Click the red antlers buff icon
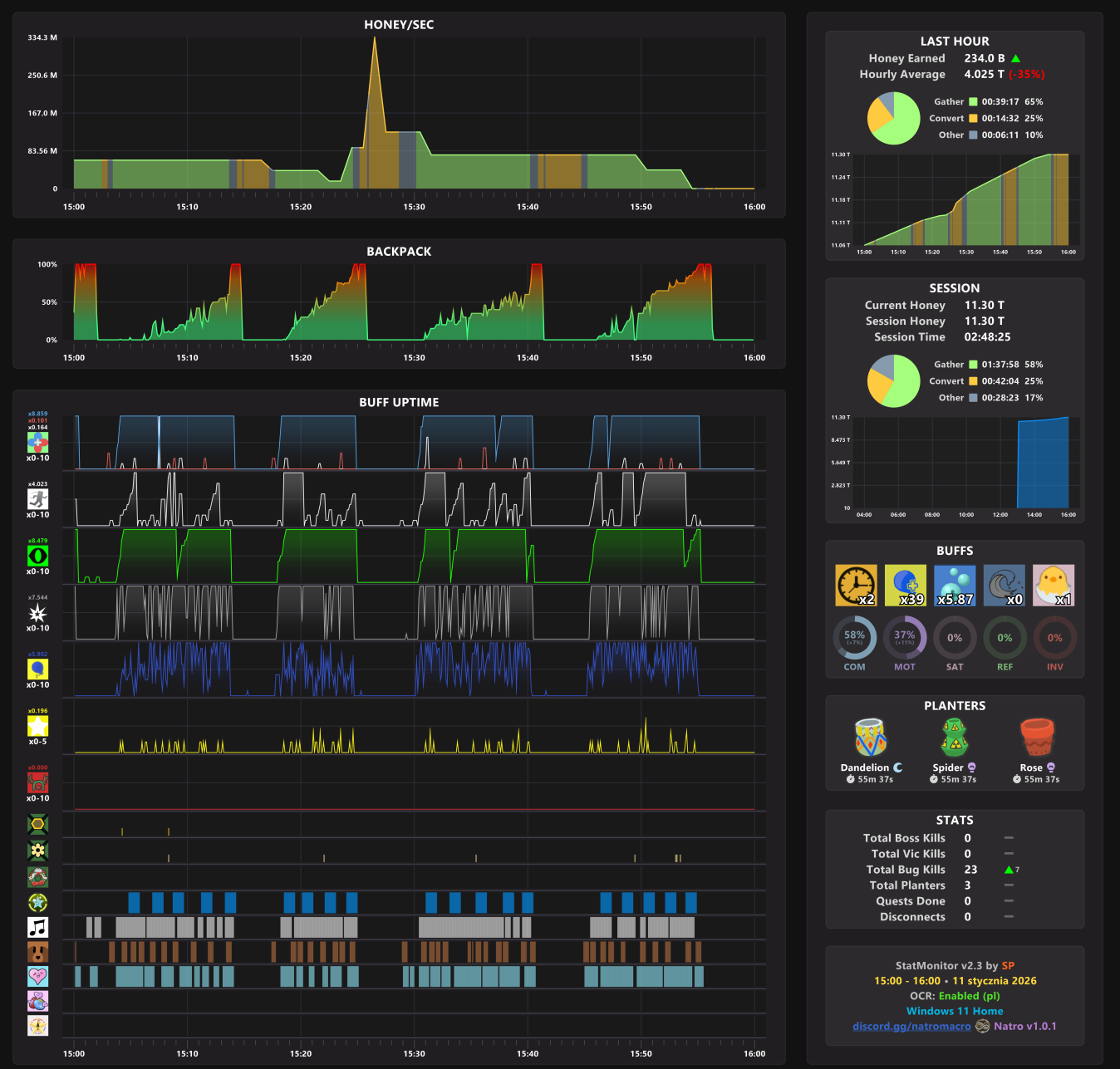1120x1069 pixels. pyautogui.click(x=37, y=782)
